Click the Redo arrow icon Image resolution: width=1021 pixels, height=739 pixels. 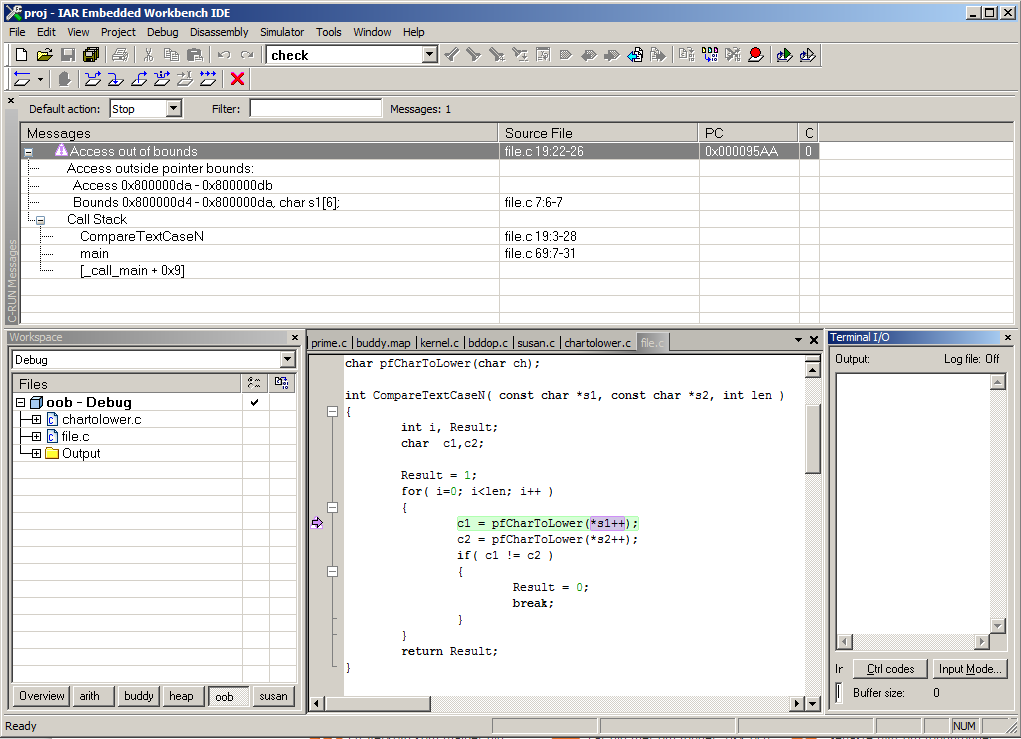click(x=247, y=55)
